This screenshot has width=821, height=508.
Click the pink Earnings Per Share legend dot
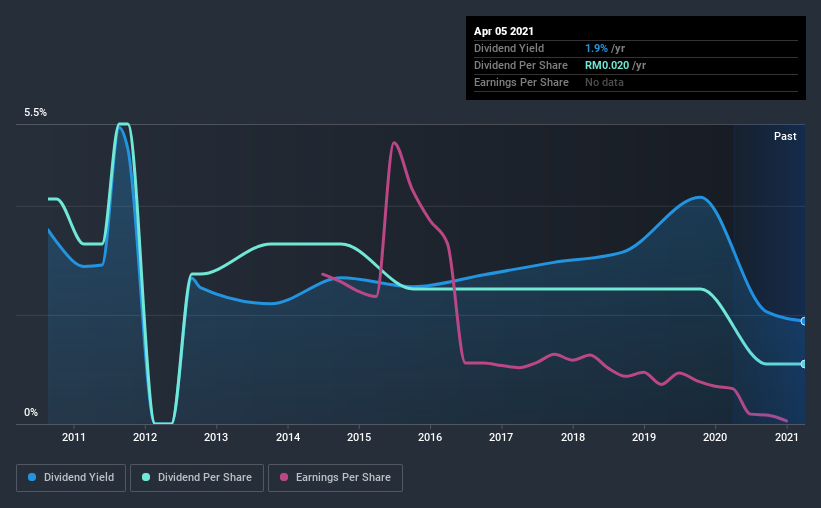tap(284, 477)
